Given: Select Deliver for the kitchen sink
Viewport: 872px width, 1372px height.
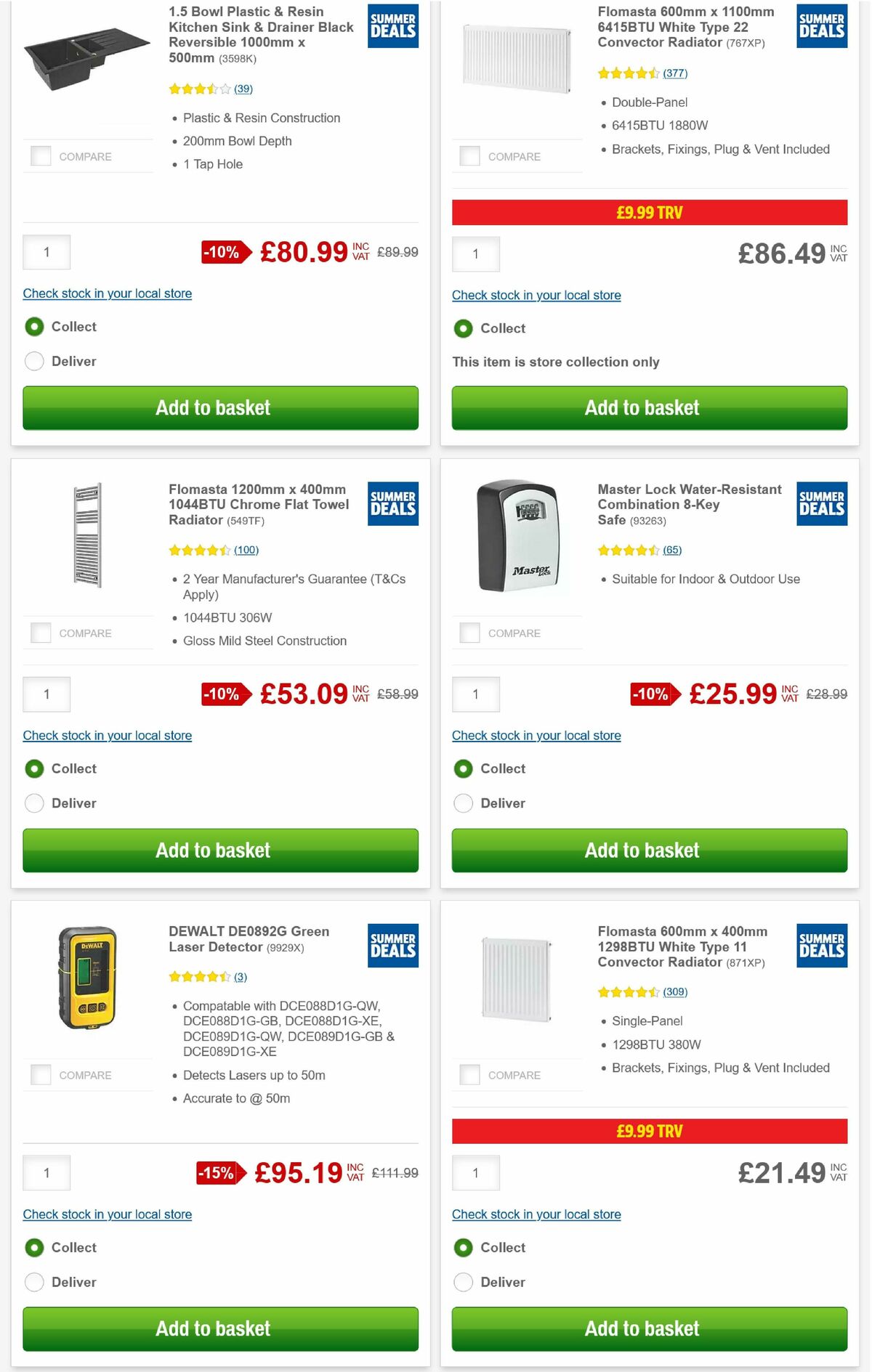Looking at the screenshot, I should [x=34, y=361].
